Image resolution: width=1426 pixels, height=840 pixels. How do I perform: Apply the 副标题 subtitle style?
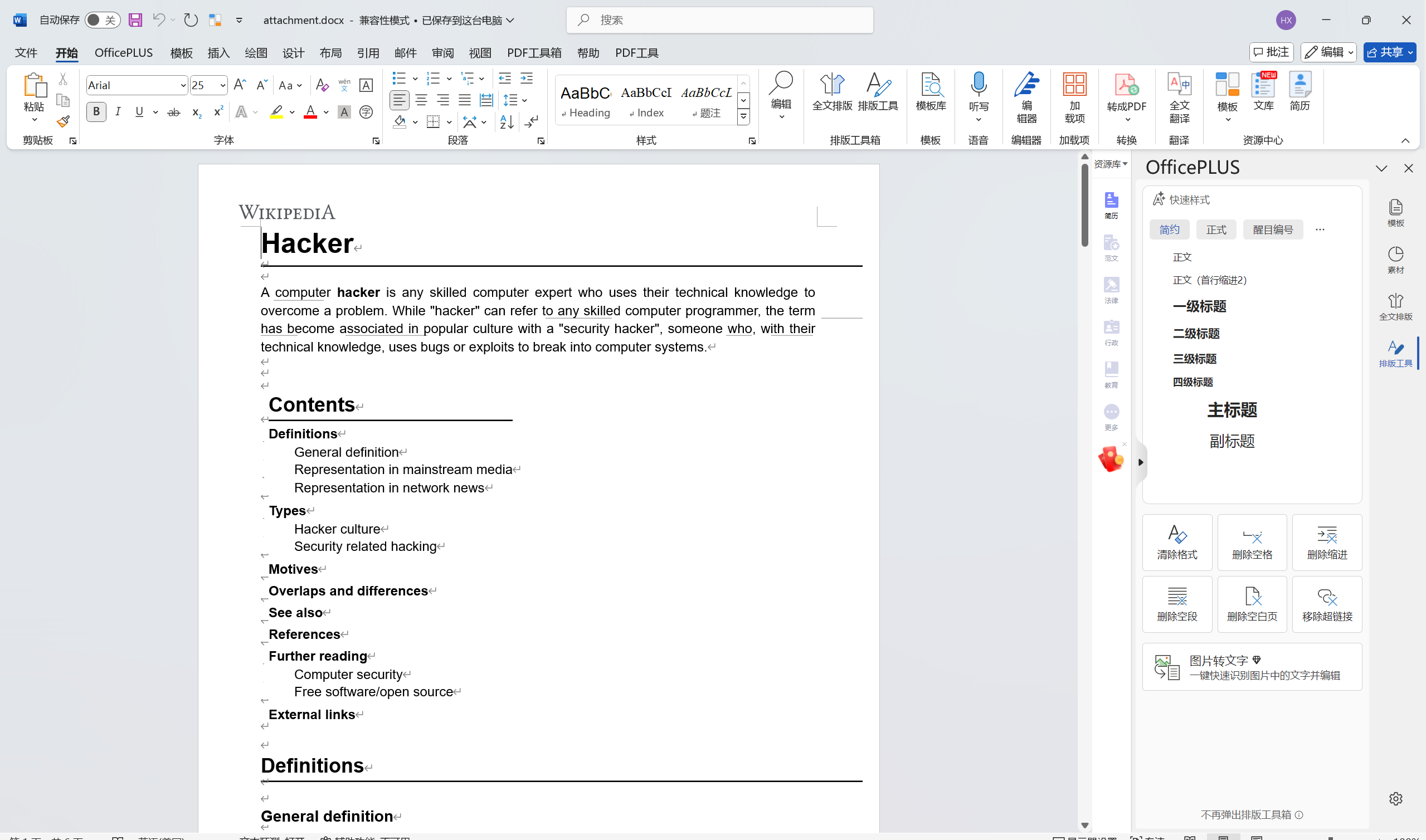coord(1232,441)
